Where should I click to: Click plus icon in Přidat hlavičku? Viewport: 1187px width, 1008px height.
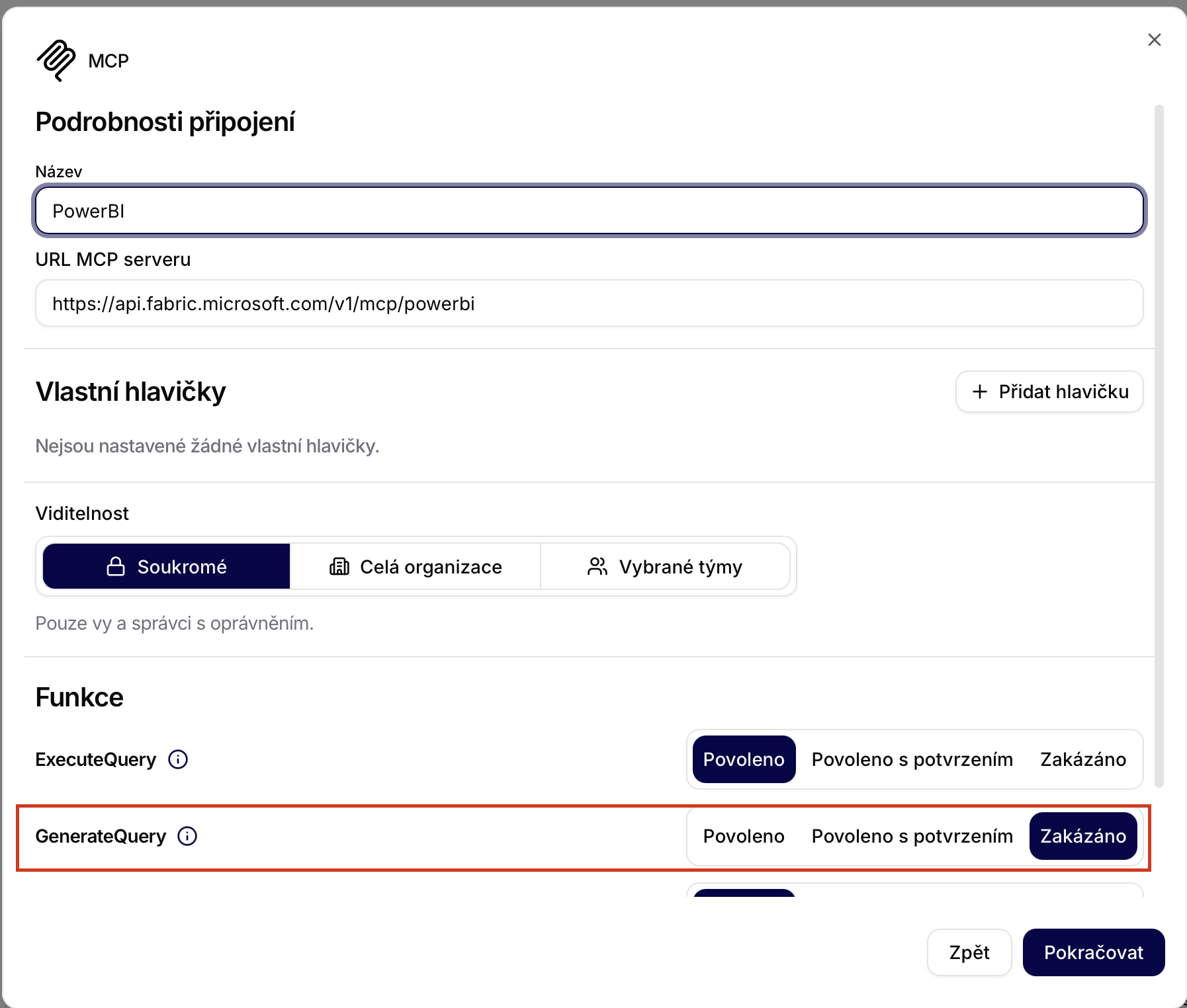click(980, 392)
